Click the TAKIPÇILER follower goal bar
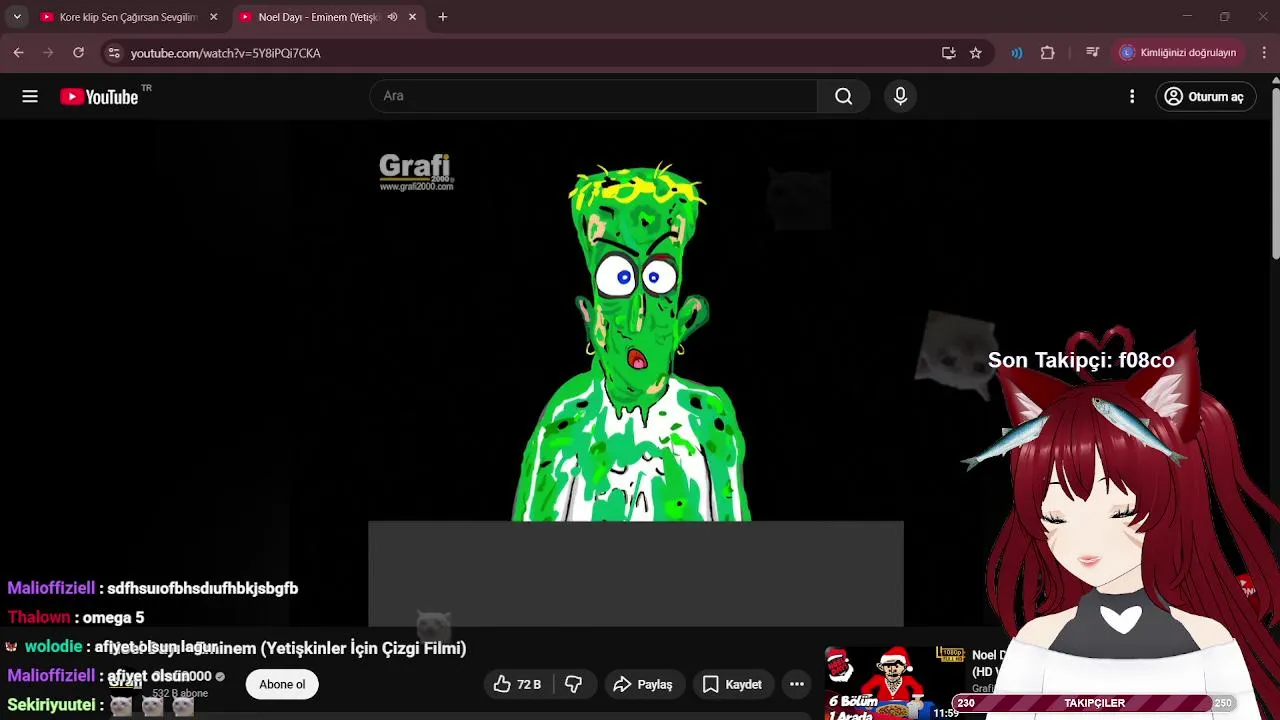 pos(1094,703)
